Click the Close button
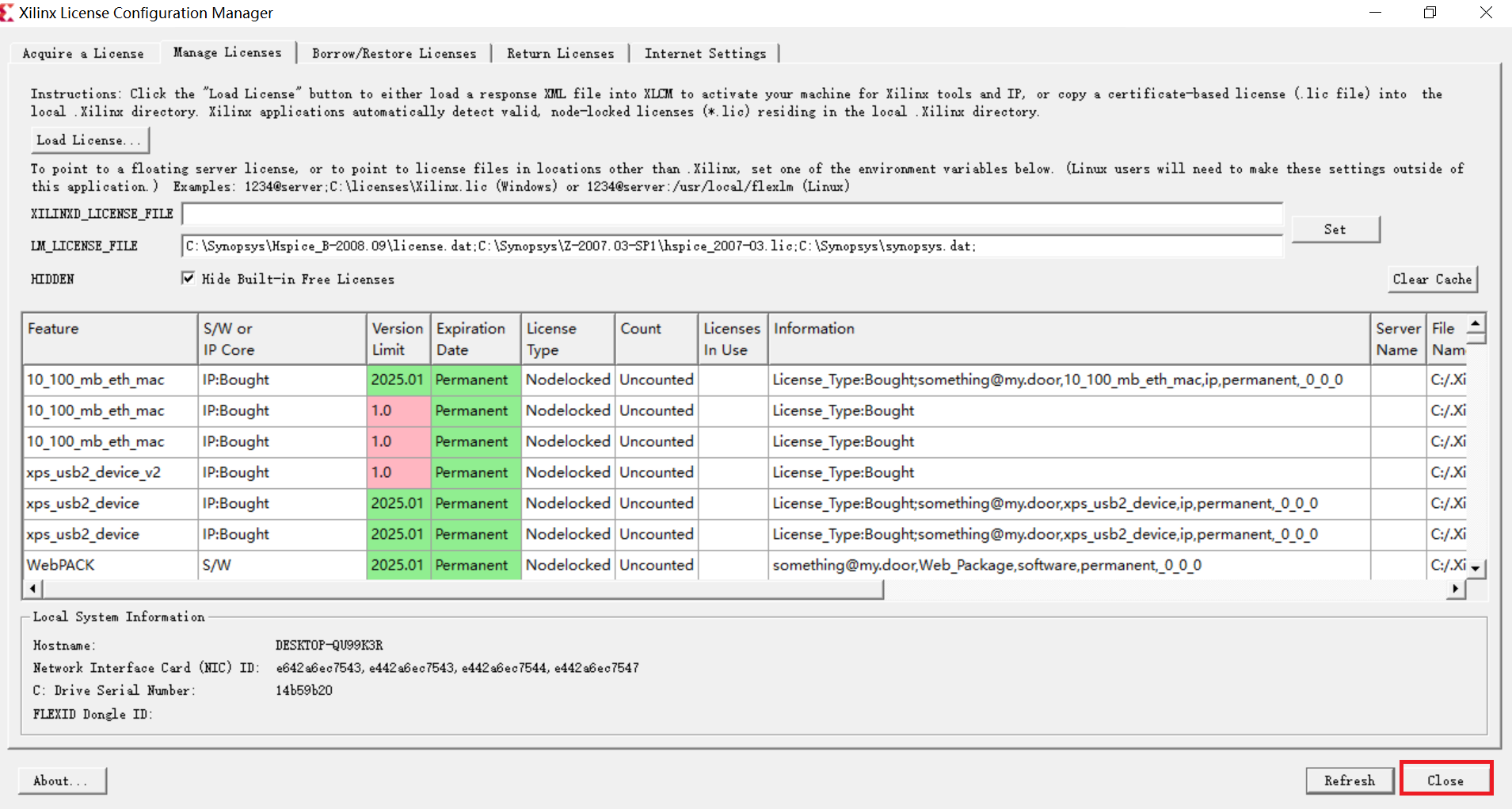This screenshot has height=809, width=1512. 1445,780
